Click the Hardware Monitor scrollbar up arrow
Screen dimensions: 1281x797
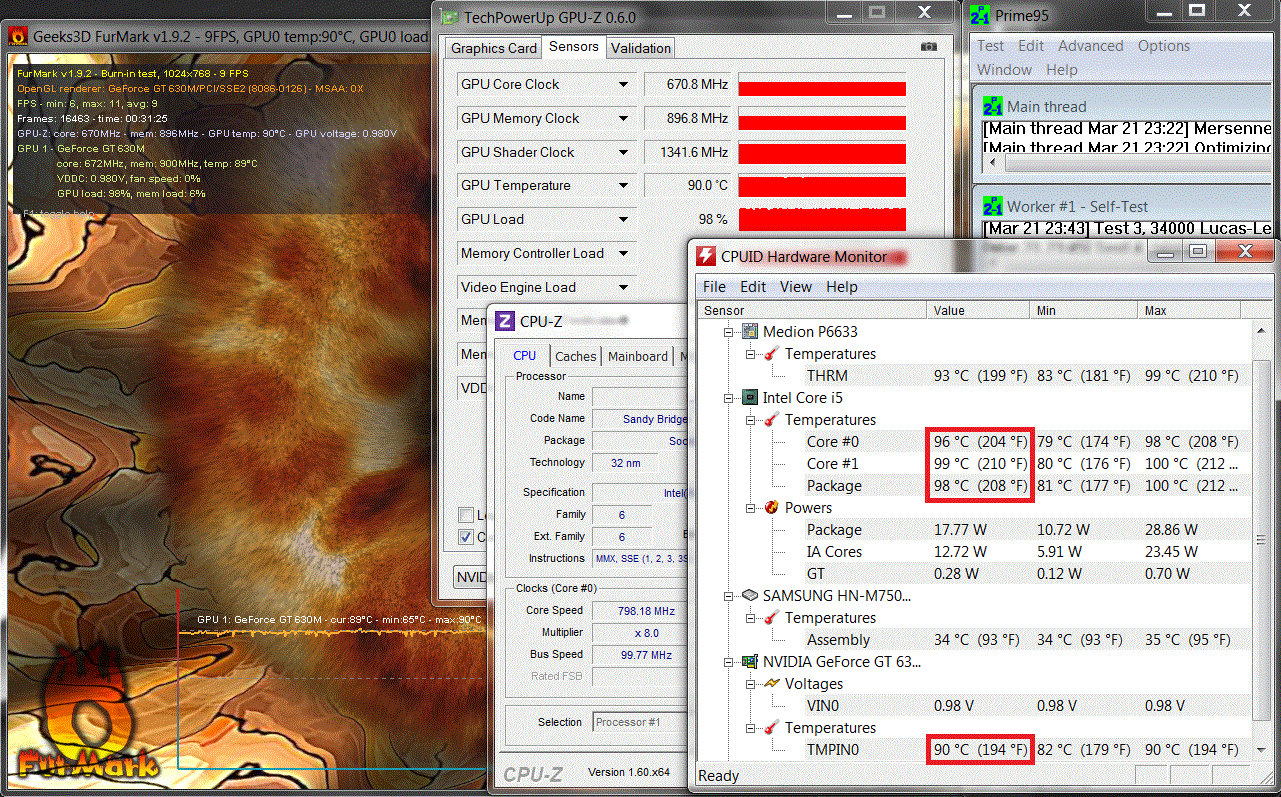click(x=1262, y=330)
